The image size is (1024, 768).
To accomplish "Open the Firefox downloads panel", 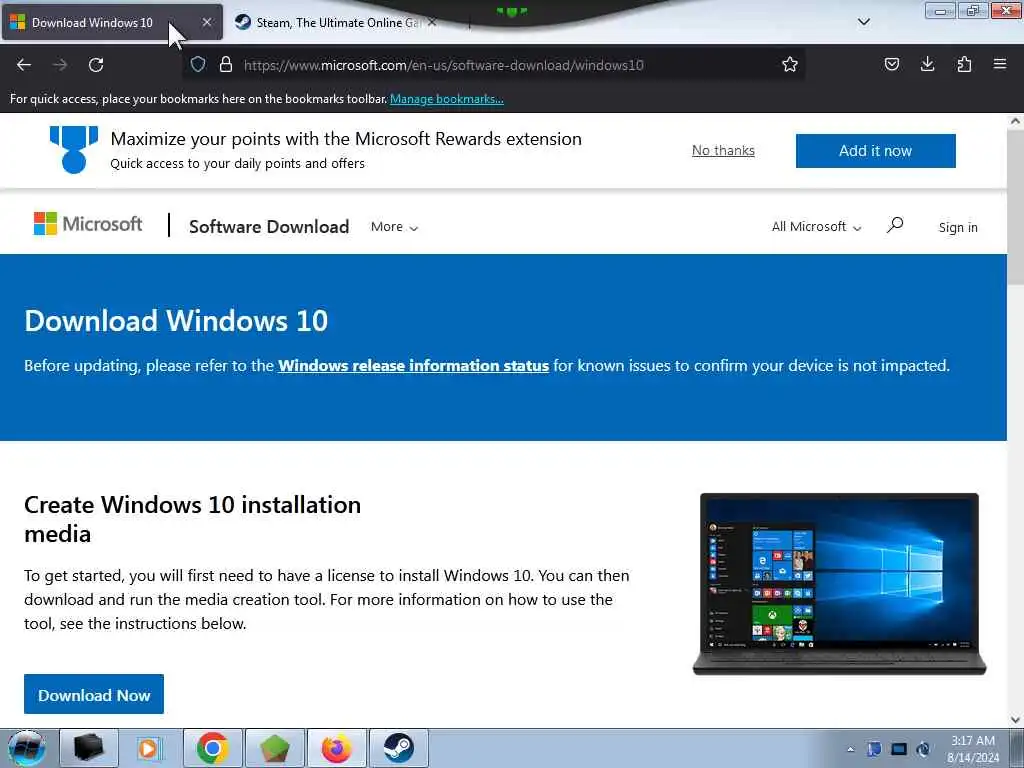I will tap(927, 64).
